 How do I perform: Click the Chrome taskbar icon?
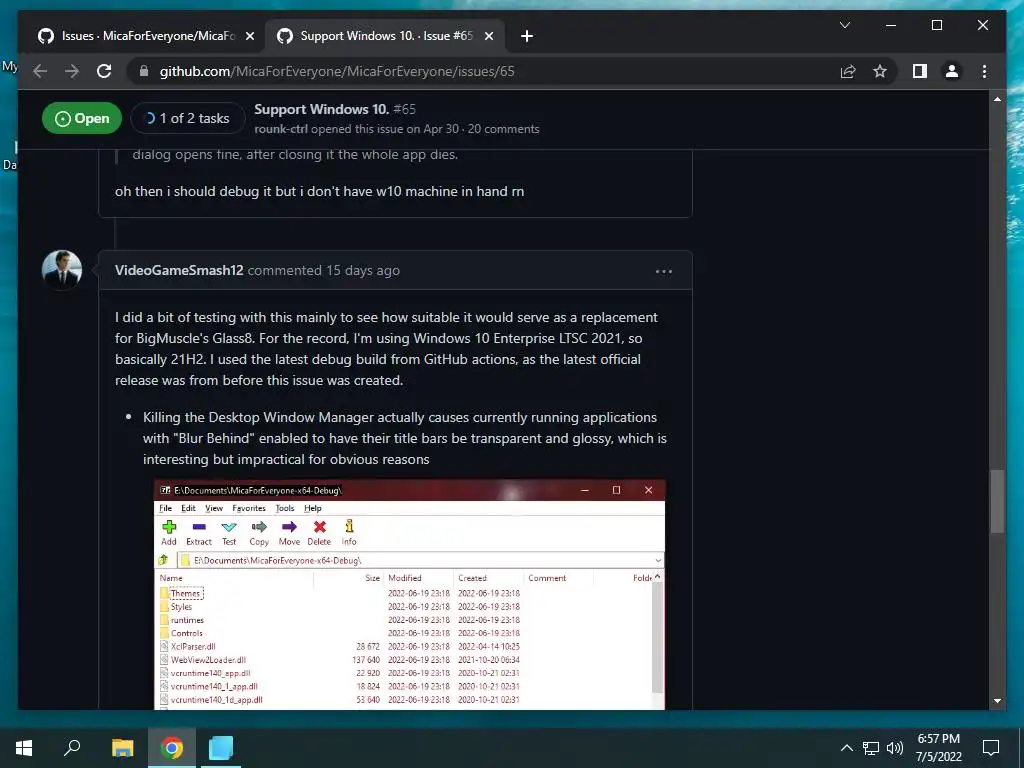[172, 748]
